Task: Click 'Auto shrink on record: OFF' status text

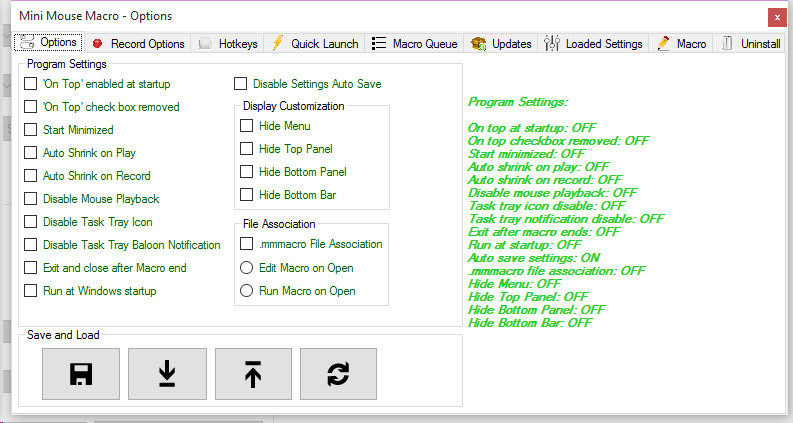Action: 545,180
